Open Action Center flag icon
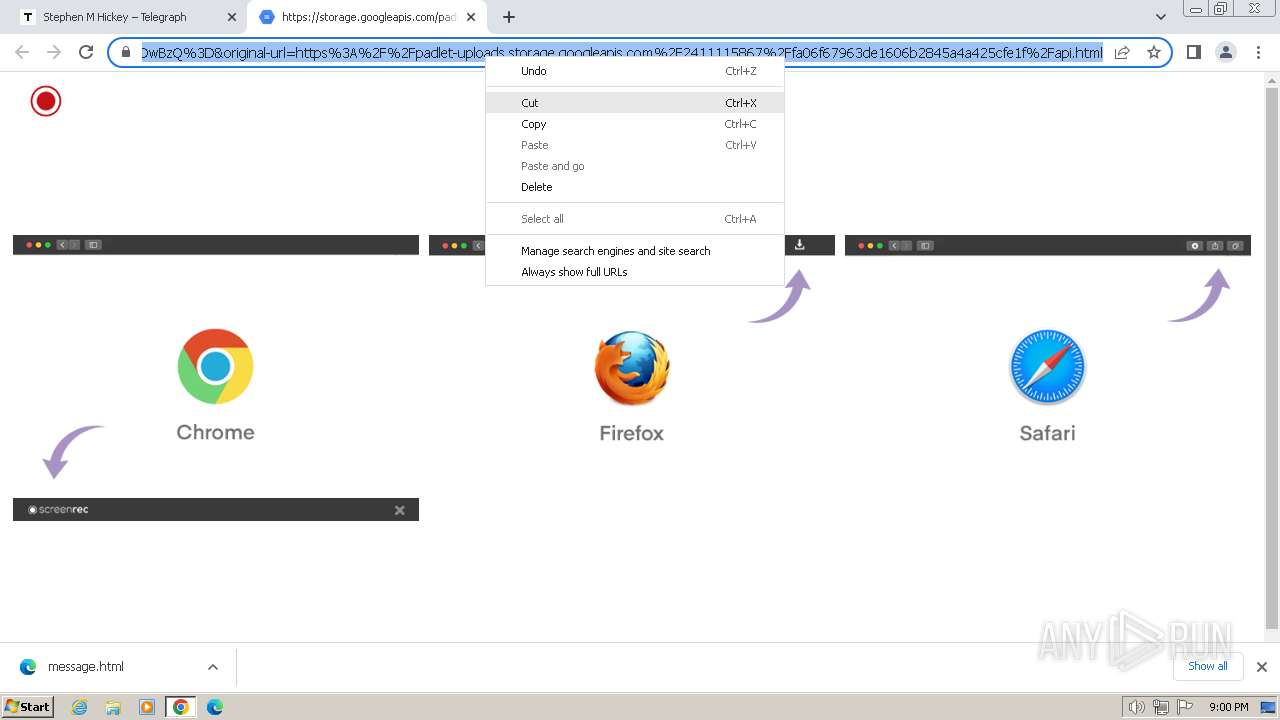 pos(1184,707)
